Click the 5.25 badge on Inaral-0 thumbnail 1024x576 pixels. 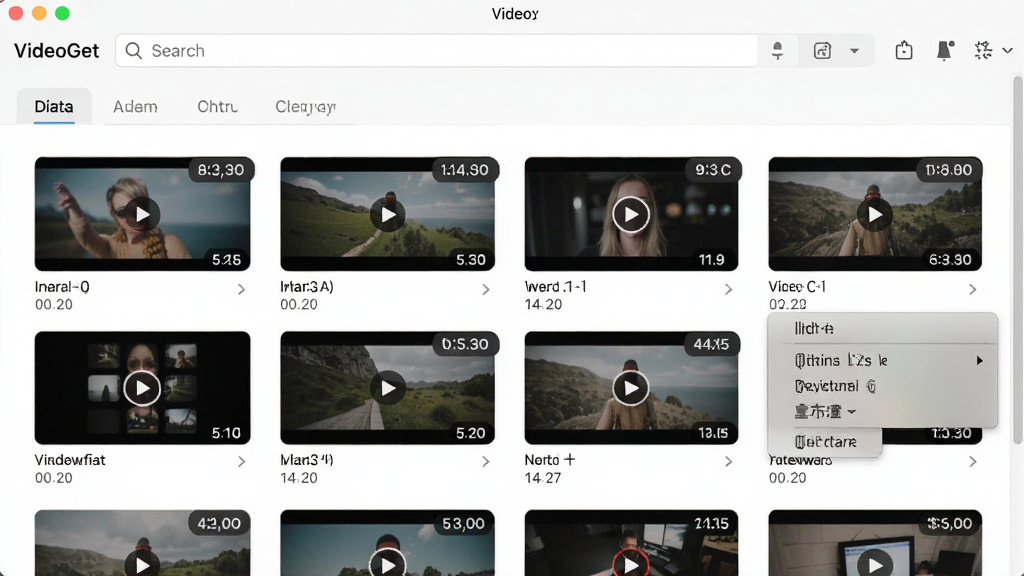click(x=227, y=260)
